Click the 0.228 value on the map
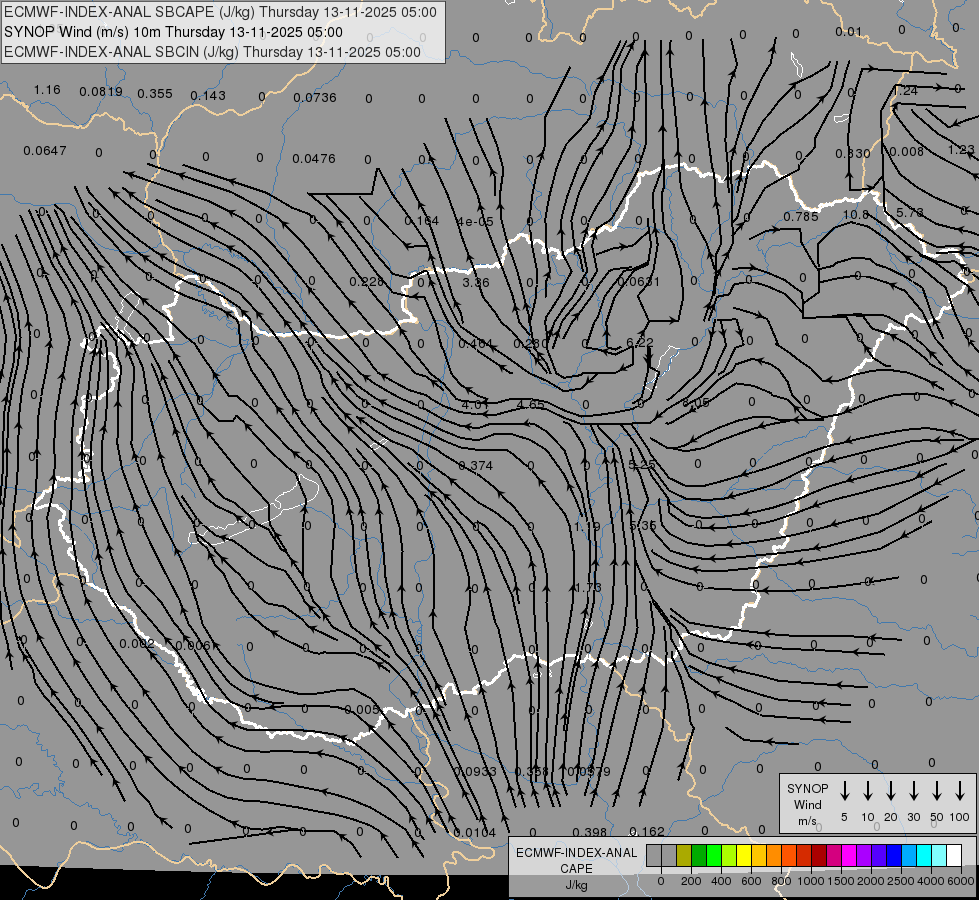The width and height of the screenshot is (979, 900). [x=367, y=282]
